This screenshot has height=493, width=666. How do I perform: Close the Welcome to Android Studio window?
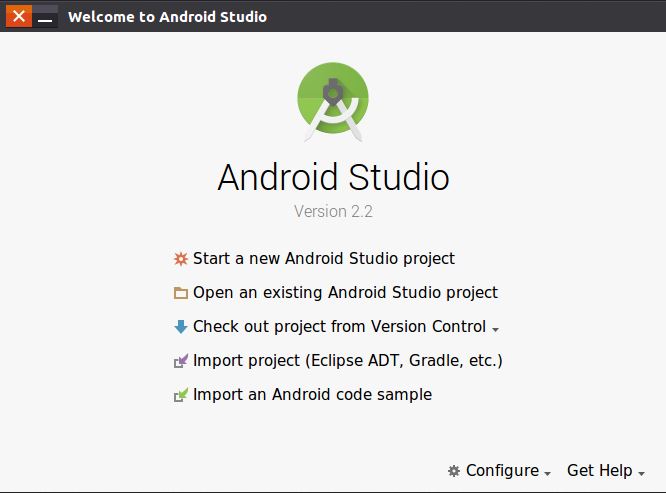click(x=19, y=16)
